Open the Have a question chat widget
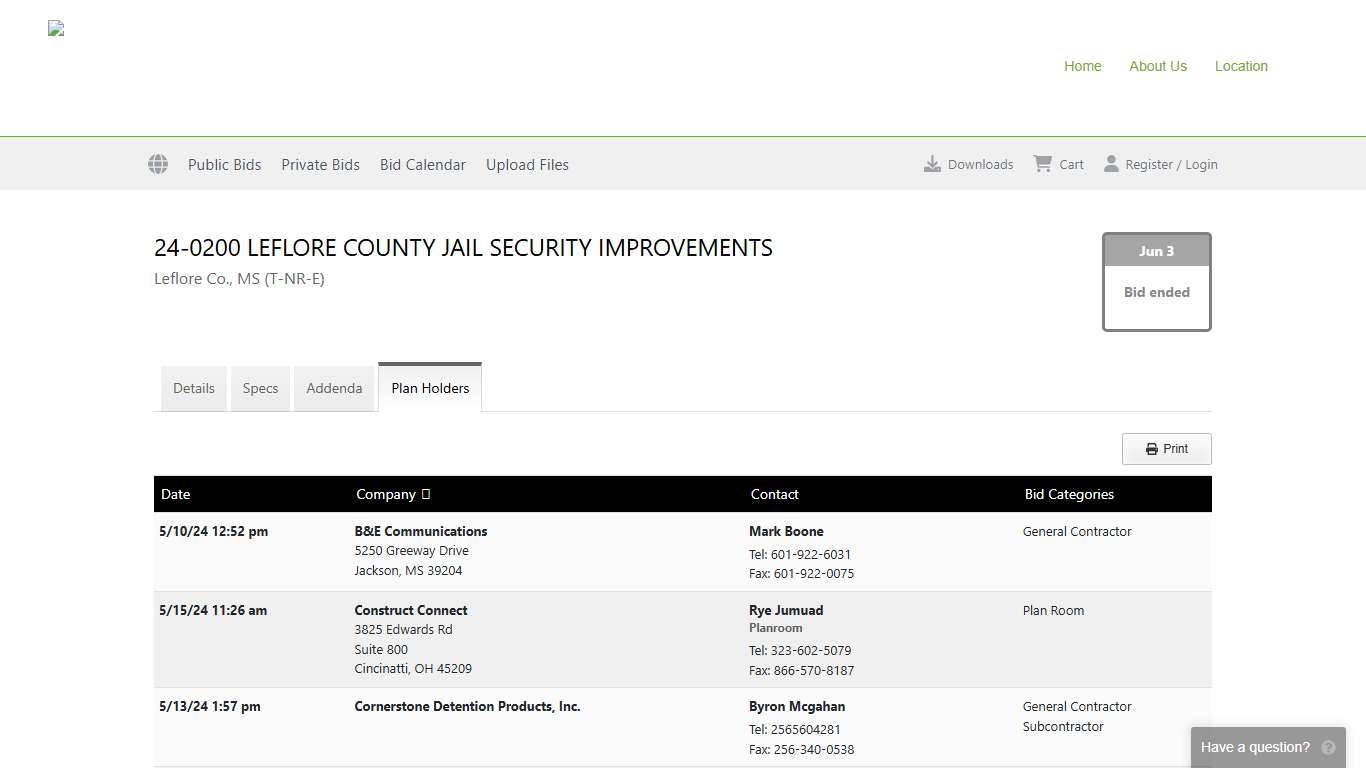 tap(1255, 747)
